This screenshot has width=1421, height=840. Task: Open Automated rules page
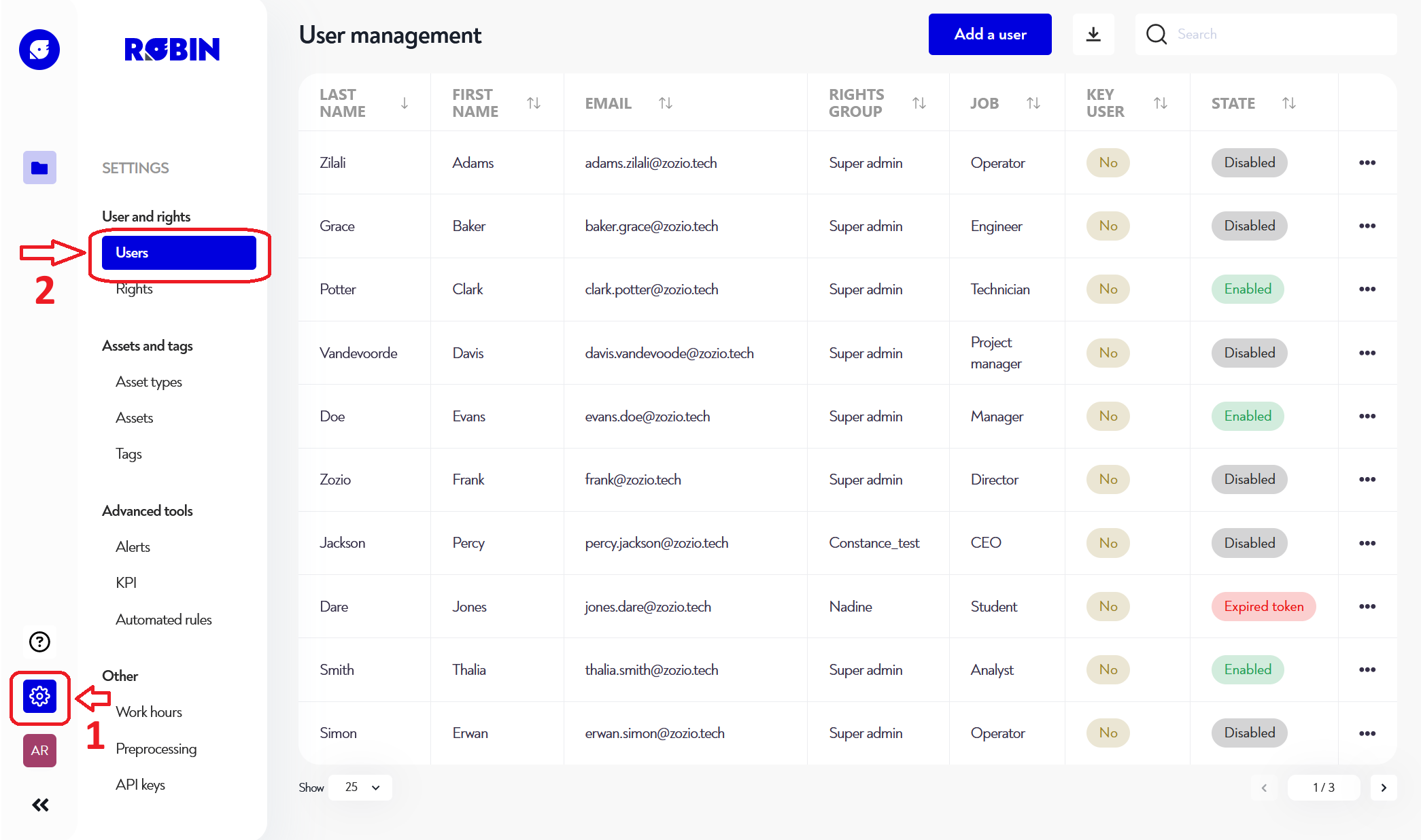163,620
